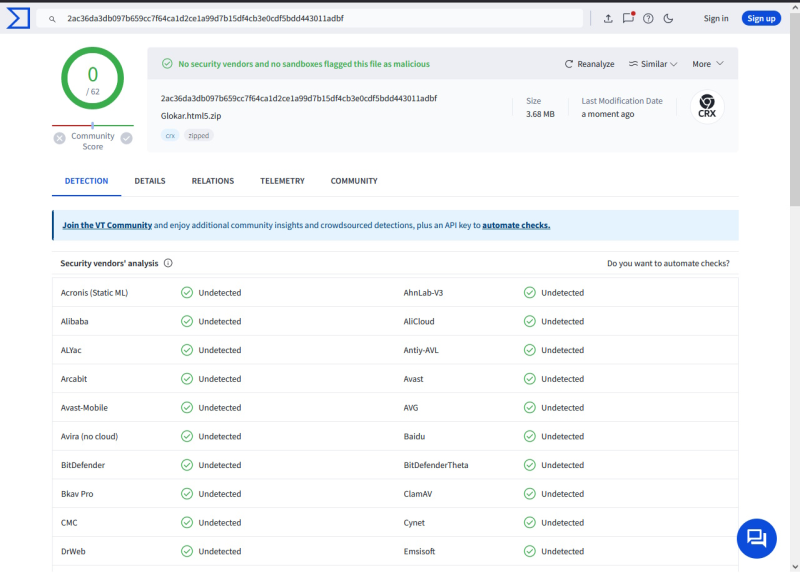Open the notifications flag icon
This screenshot has width=800, height=573.
(628, 18)
